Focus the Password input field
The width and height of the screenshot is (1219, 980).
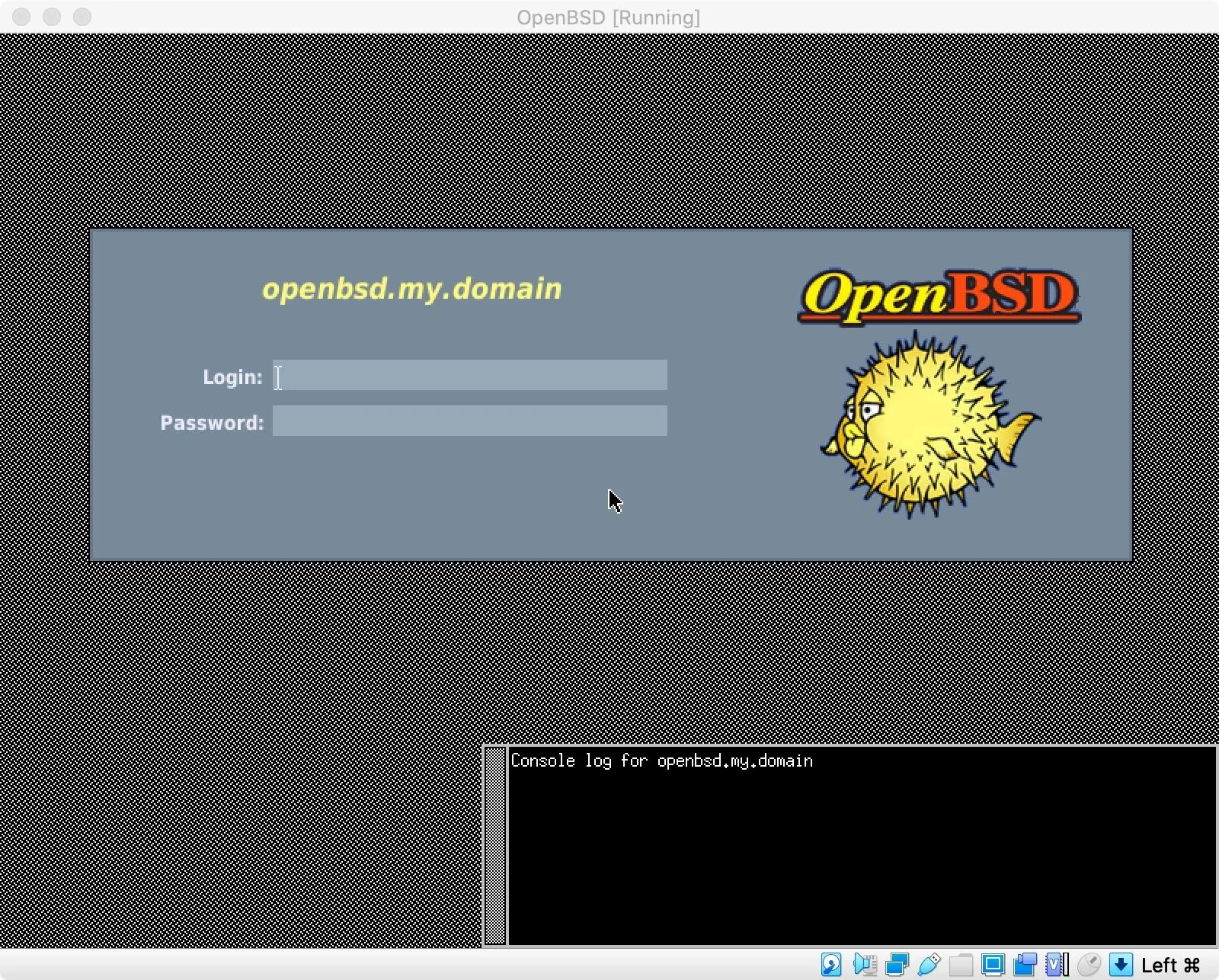[470, 421]
